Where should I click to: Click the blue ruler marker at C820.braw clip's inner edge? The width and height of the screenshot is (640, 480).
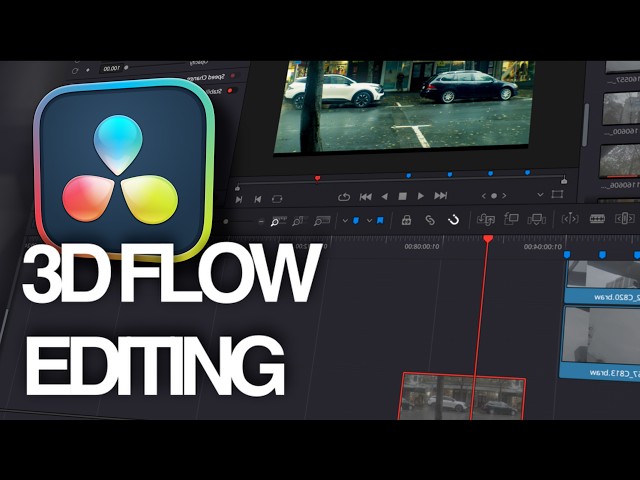(567, 255)
